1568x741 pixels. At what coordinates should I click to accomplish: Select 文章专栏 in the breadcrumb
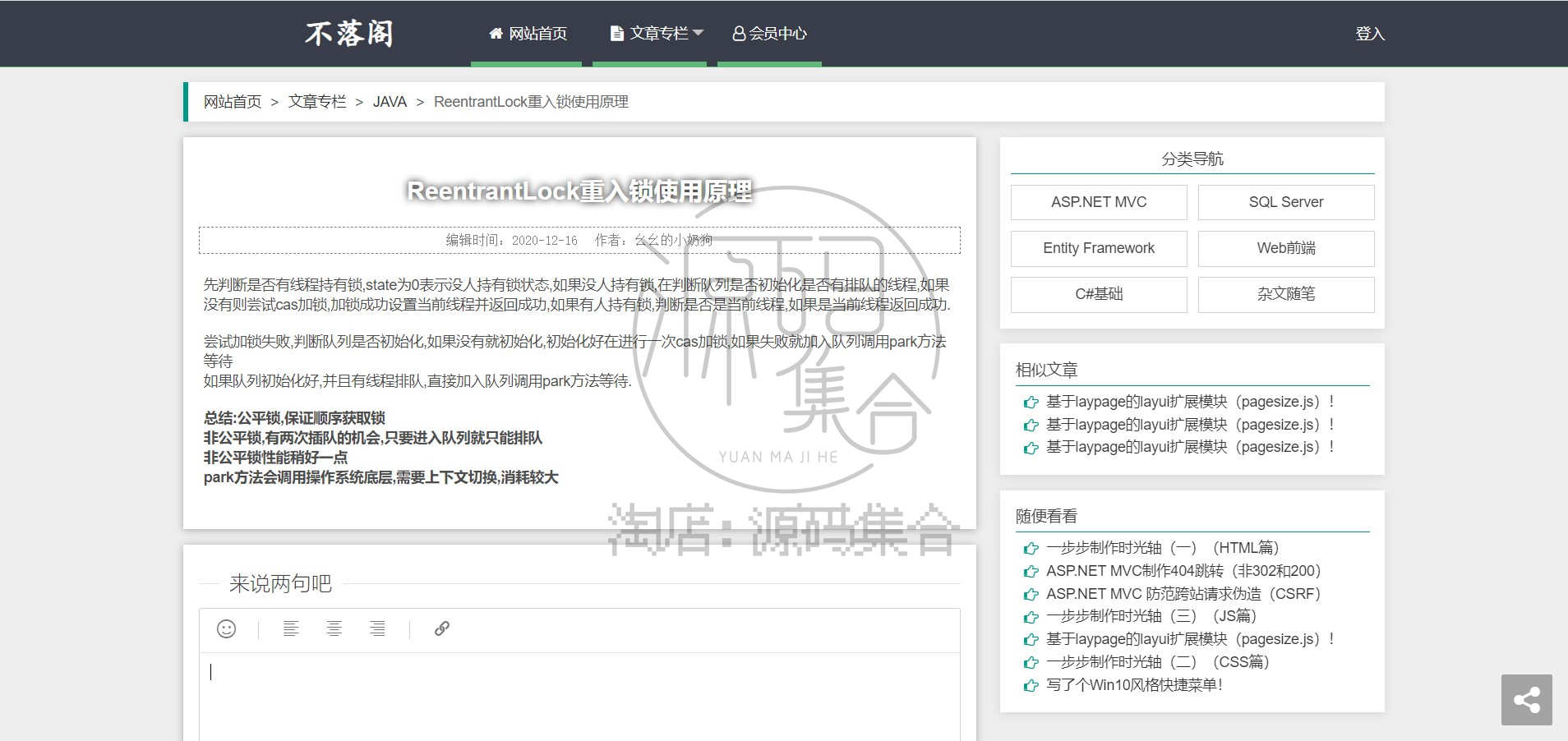317,102
